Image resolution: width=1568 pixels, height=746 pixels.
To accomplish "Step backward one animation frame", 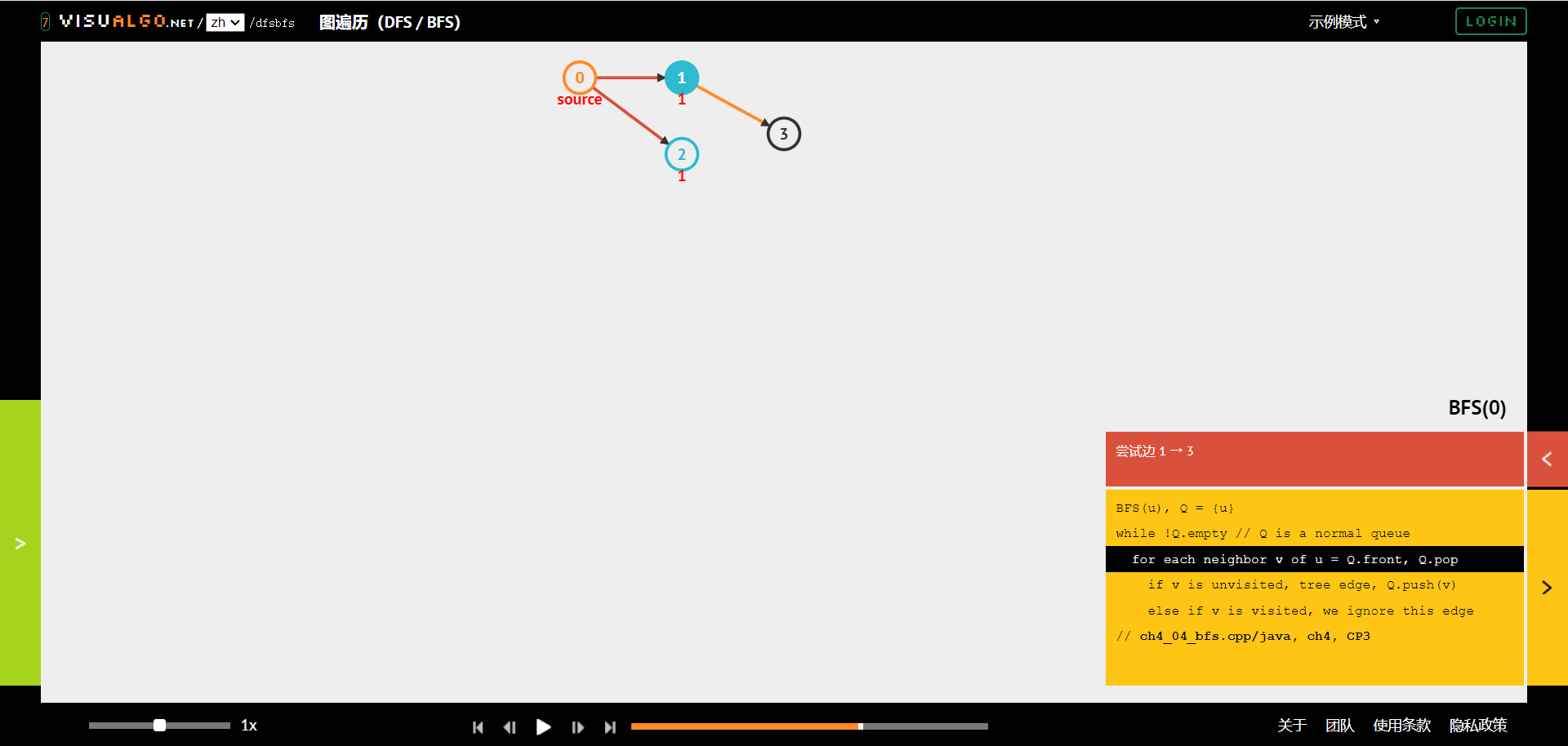I will point(510,727).
